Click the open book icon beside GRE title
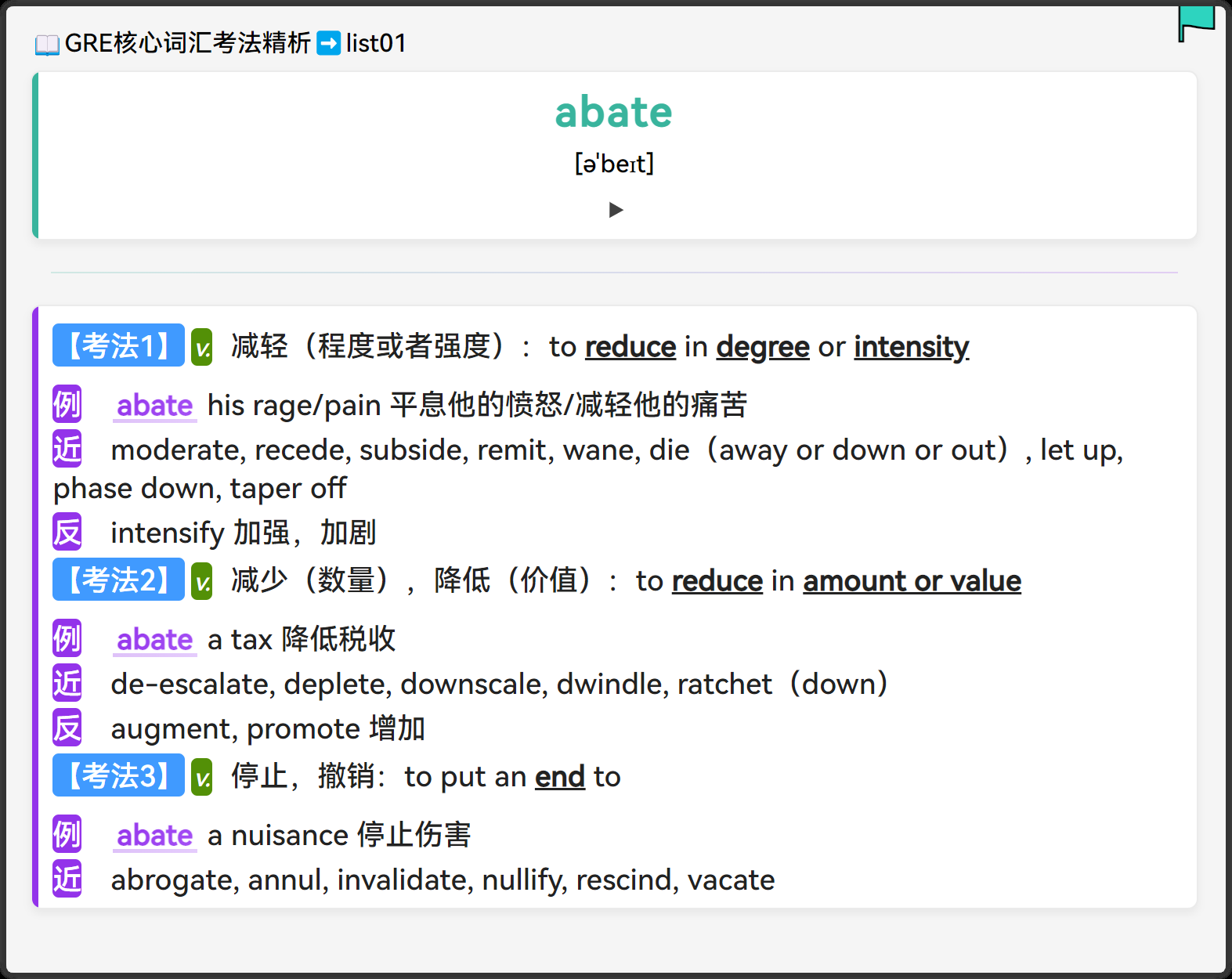This screenshot has height=979, width=1232. 47,45
